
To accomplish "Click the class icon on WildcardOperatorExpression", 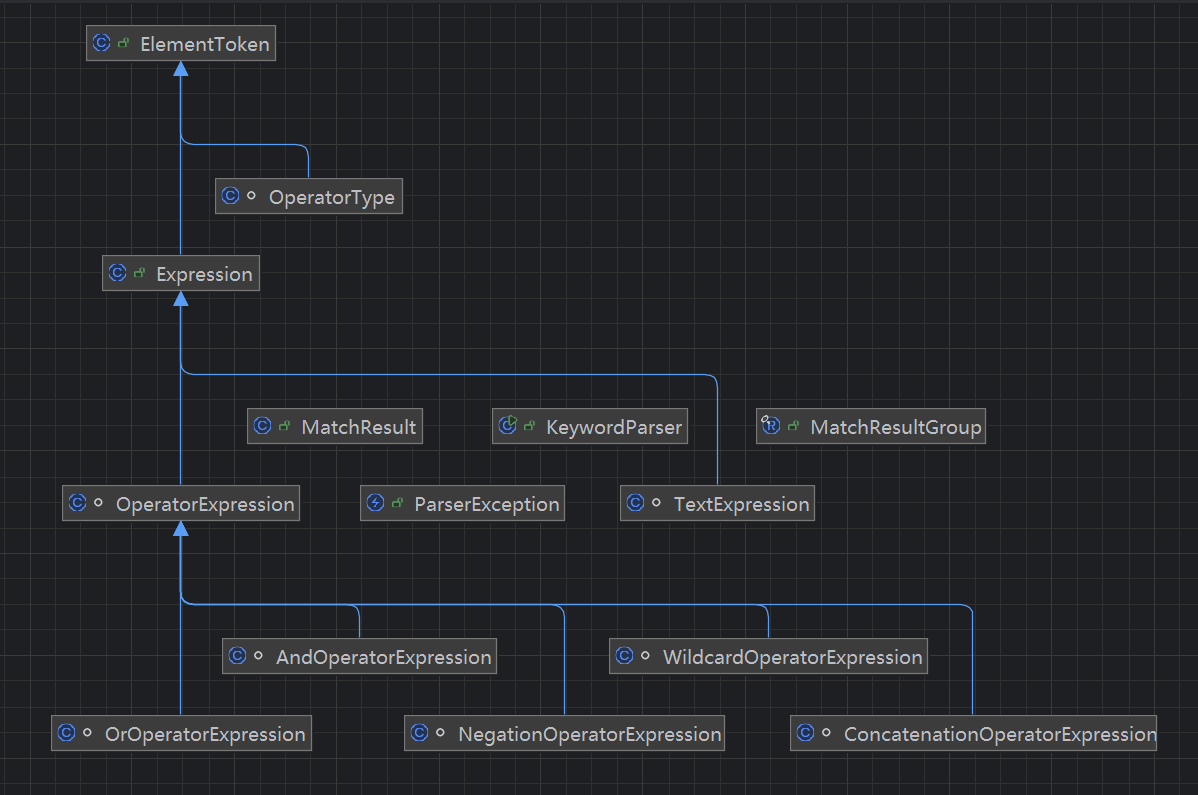I will point(624,657).
